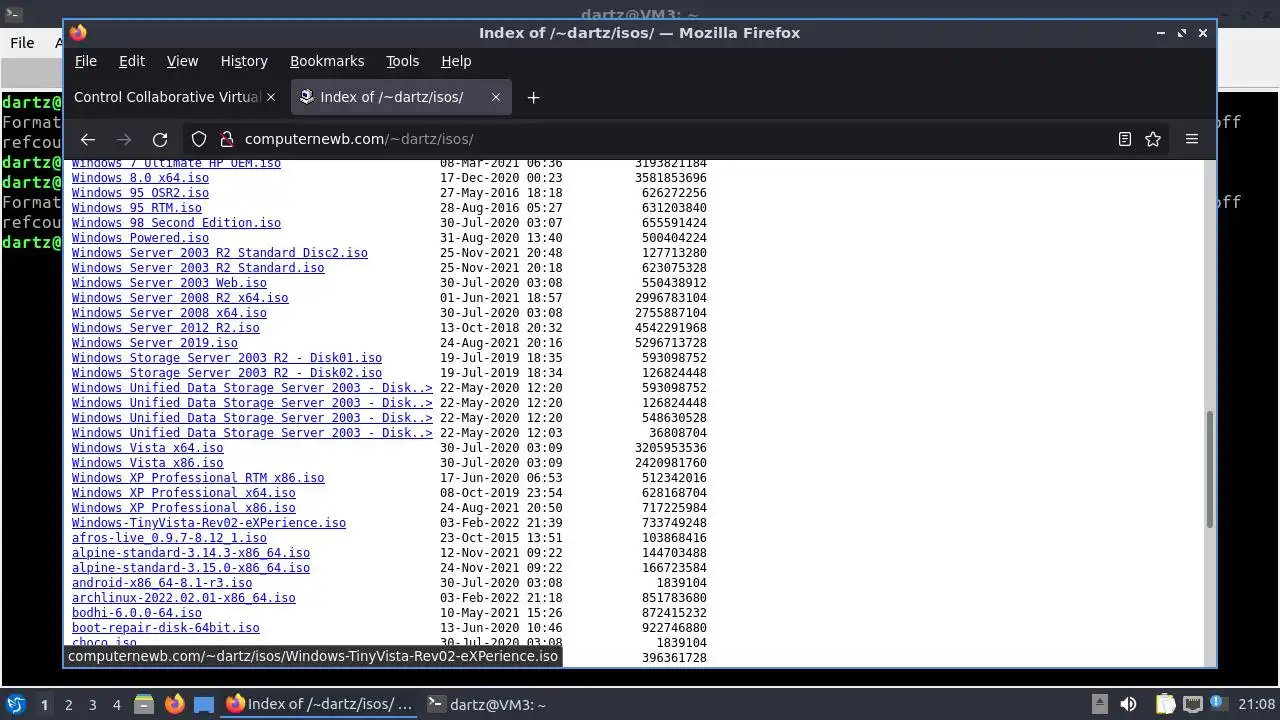Click the page's vertical scrollbar thumb

pyautogui.click(x=1209, y=470)
